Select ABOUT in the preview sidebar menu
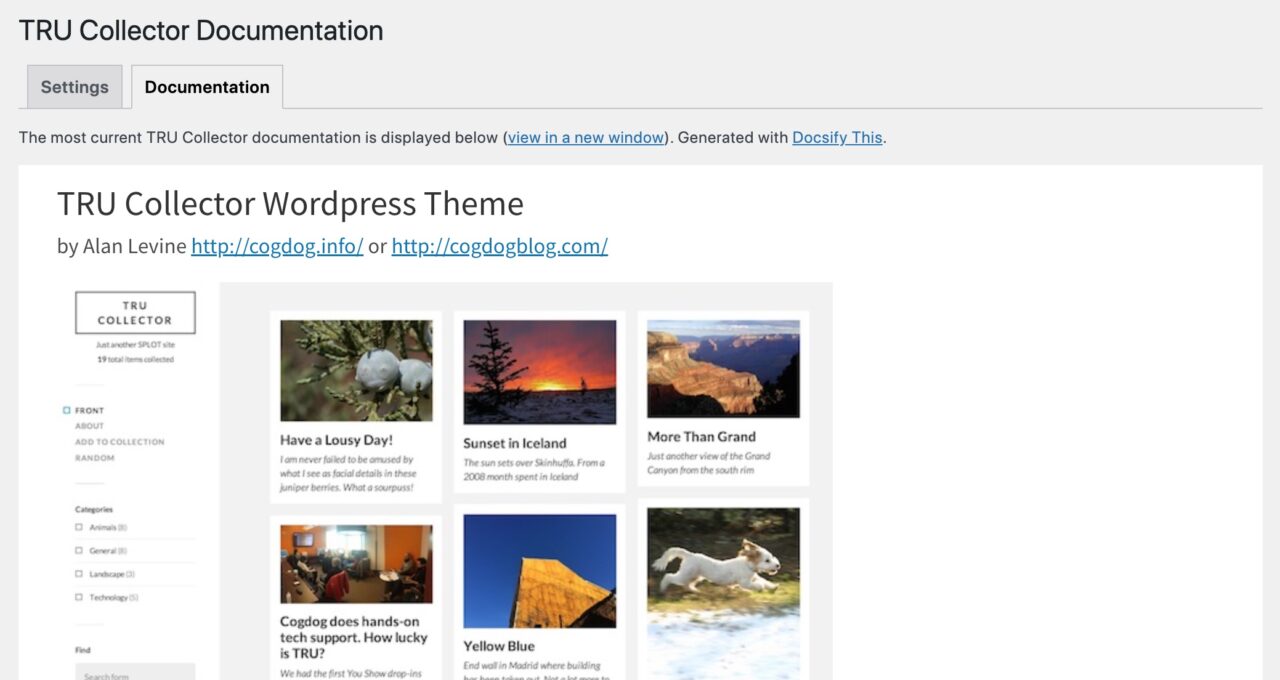 [89, 426]
